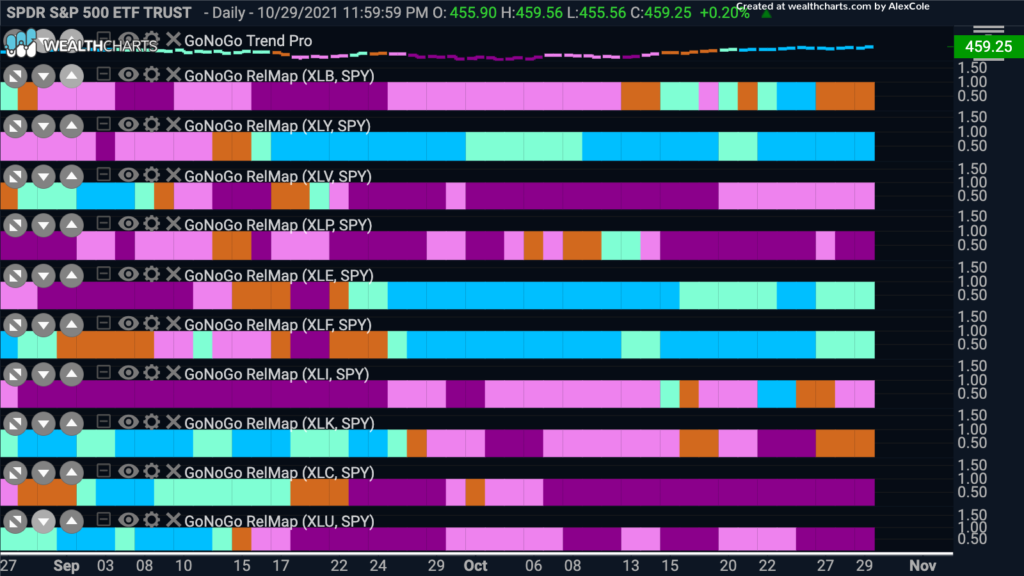Move XLF RelMap pane up

(x=71, y=325)
